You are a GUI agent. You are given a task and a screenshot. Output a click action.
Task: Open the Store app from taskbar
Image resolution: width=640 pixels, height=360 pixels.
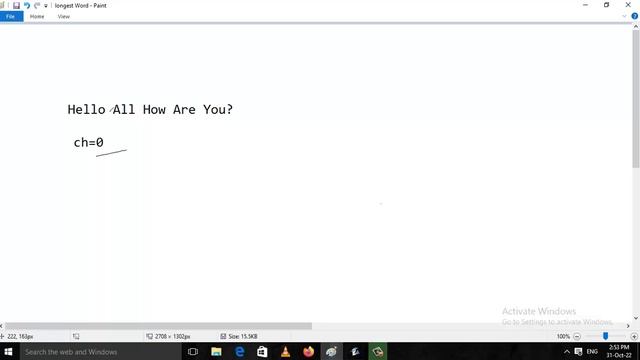coord(262,351)
